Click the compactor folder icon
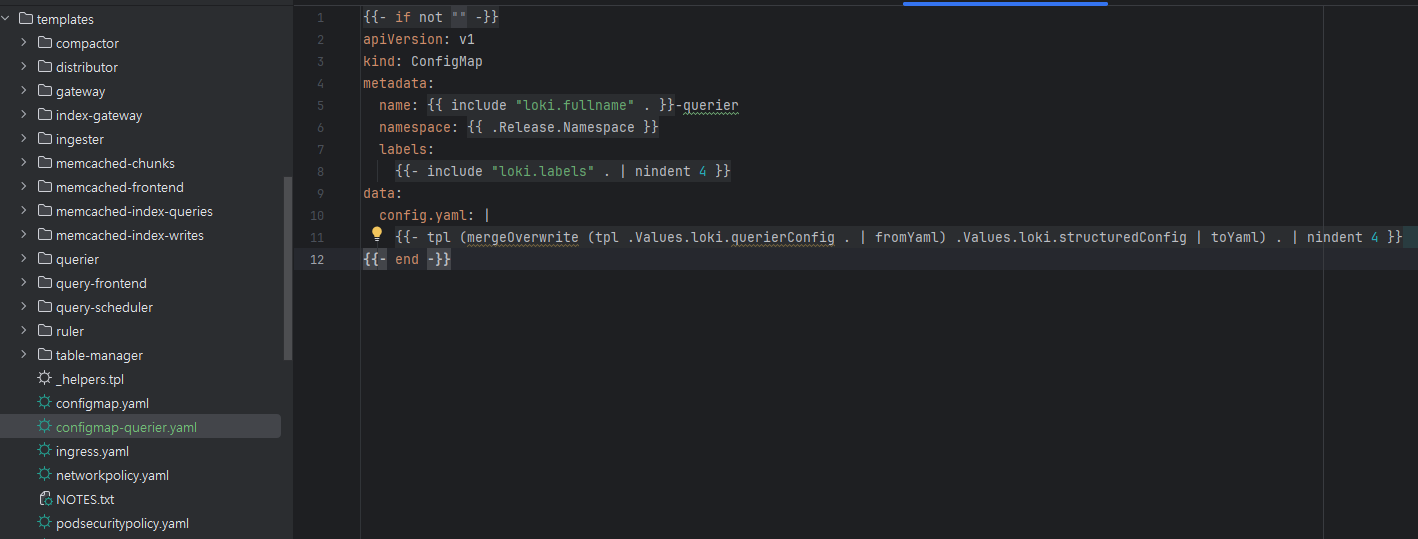Image resolution: width=1418 pixels, height=539 pixels. click(45, 43)
